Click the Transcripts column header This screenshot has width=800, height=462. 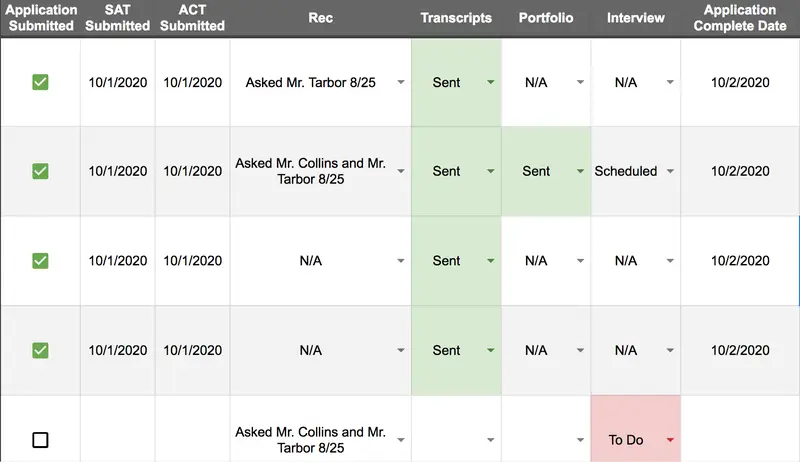point(456,19)
